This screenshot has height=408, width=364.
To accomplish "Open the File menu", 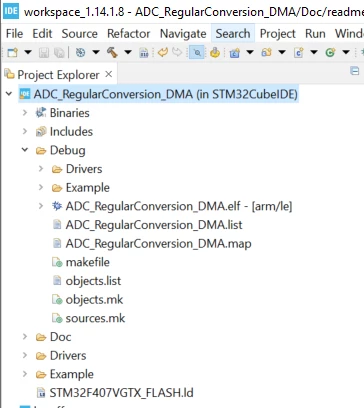I will pyautogui.click(x=15, y=34).
